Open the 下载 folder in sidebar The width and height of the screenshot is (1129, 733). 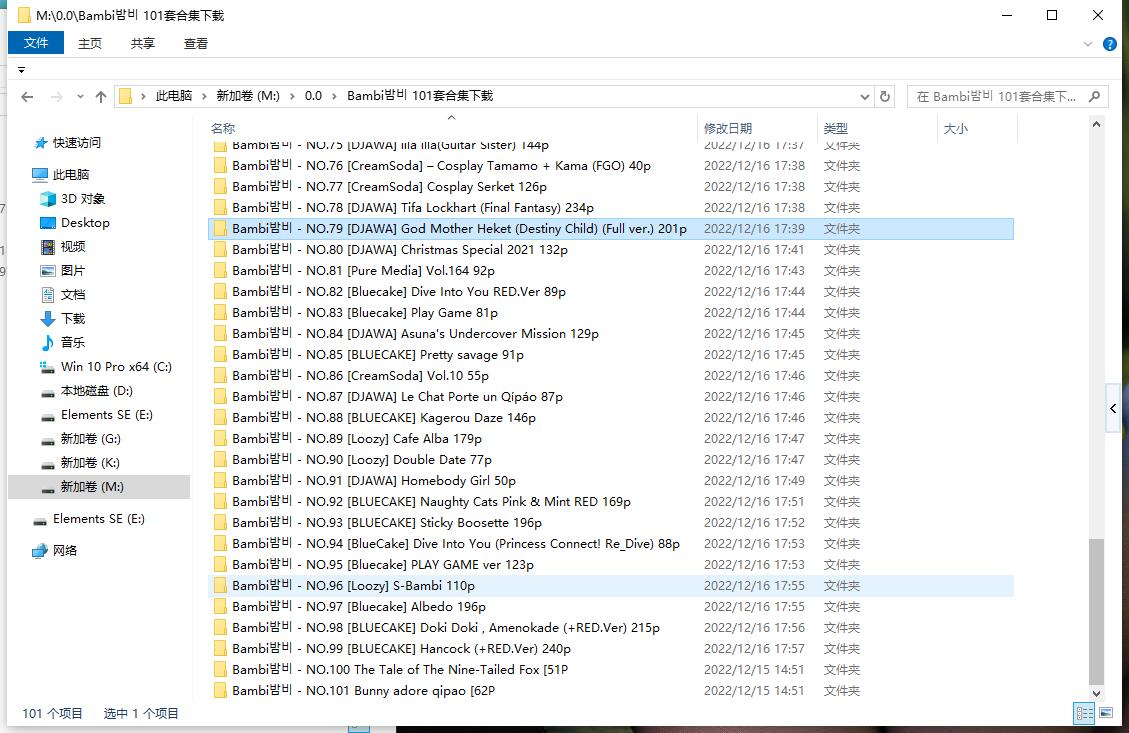click(73, 318)
